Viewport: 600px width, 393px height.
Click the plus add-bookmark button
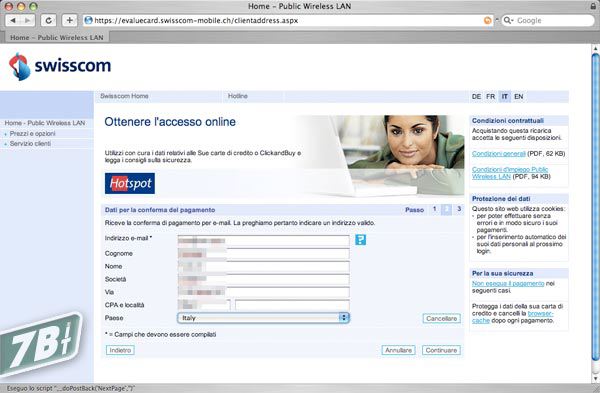(69, 20)
